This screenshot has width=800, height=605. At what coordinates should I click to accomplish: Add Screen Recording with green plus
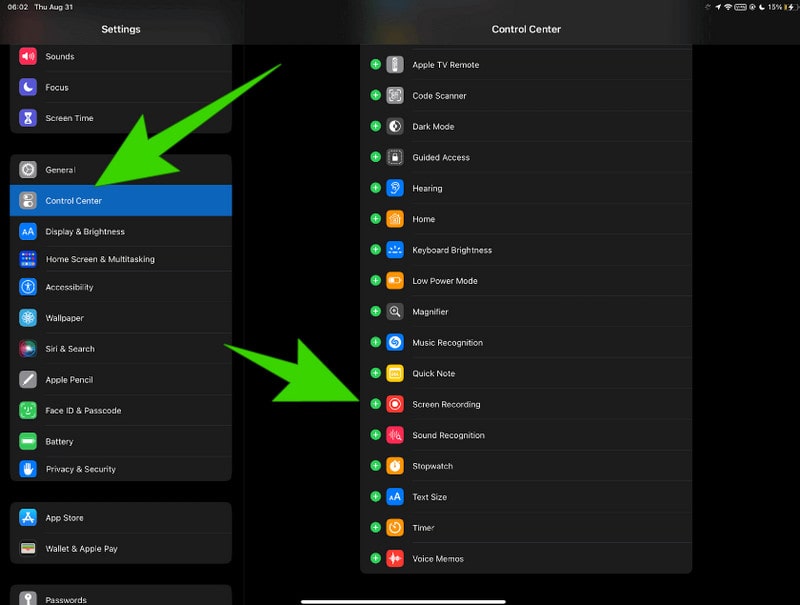click(376, 404)
